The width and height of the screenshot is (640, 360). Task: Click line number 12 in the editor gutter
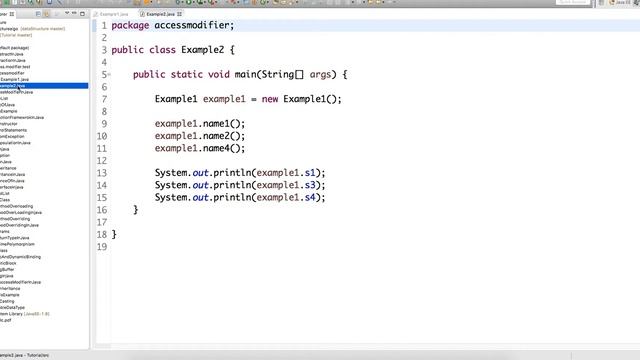[102, 161]
